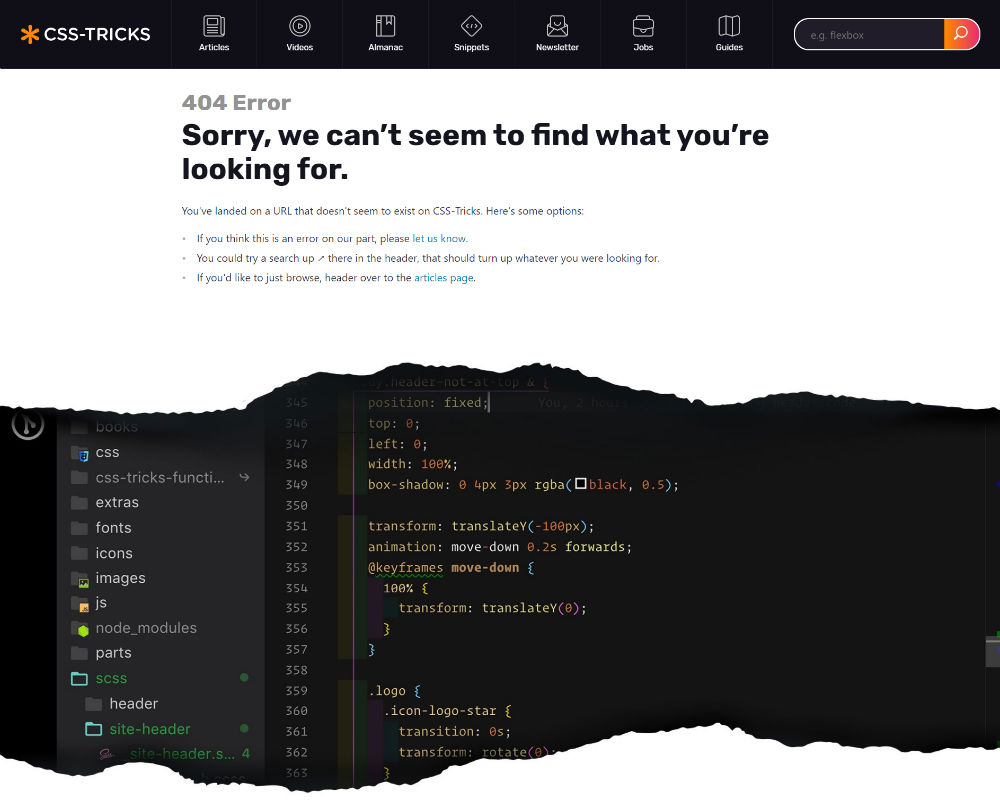Click the scss open-folder icon
The image size is (1000, 800).
pyautogui.click(x=79, y=679)
